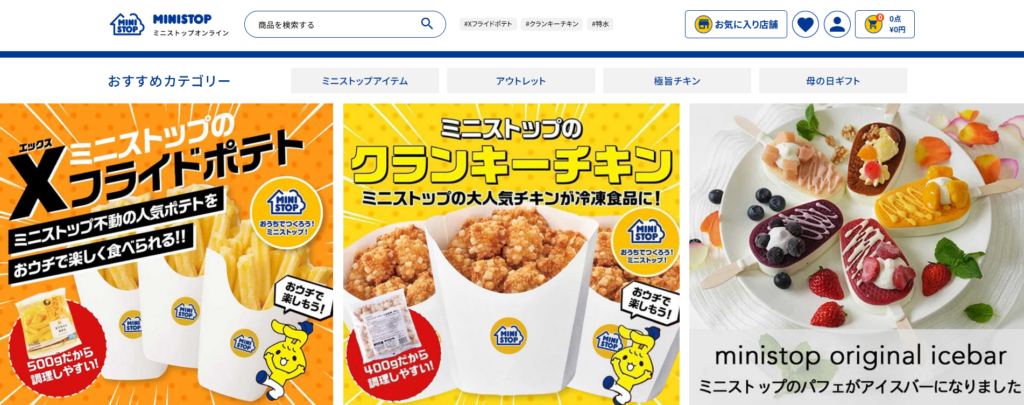Open the user account icon

coord(837,25)
